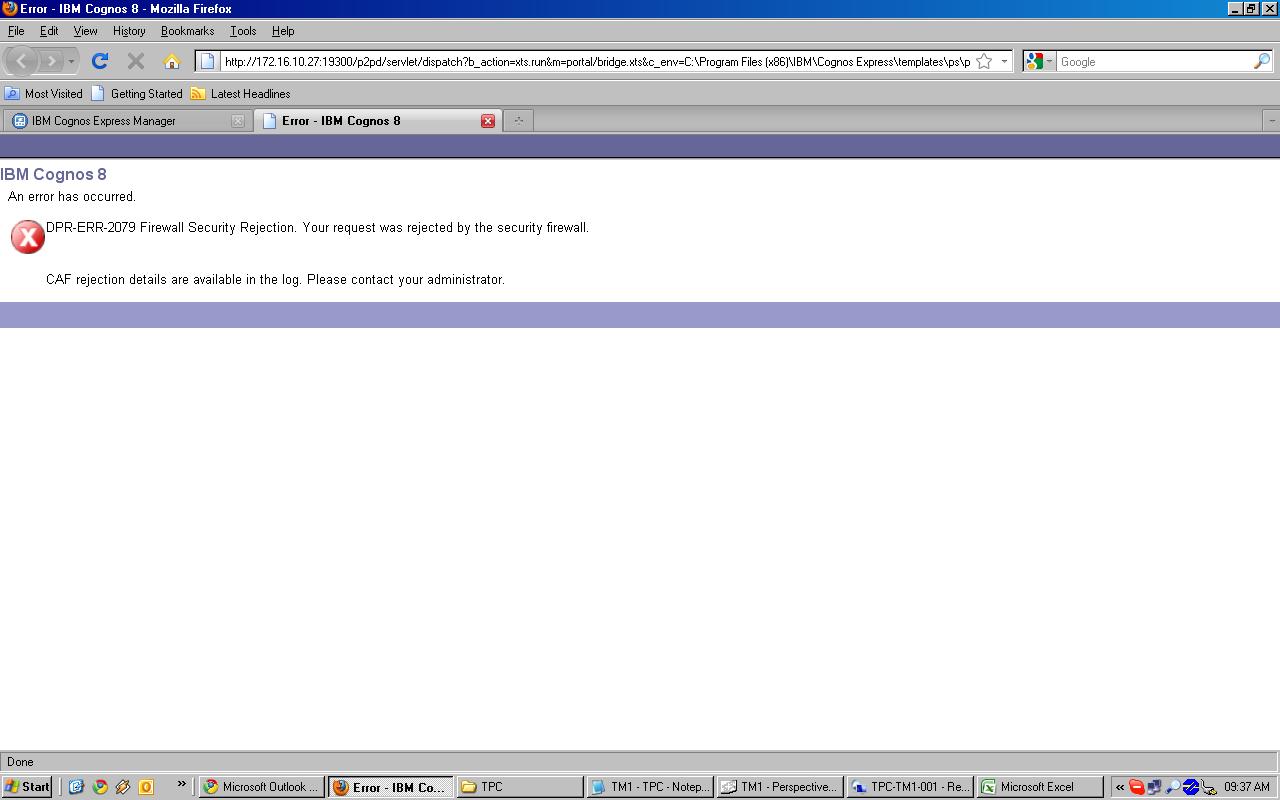This screenshot has height=800, width=1280.
Task: Click the search magnifier icon
Action: tap(1262, 61)
